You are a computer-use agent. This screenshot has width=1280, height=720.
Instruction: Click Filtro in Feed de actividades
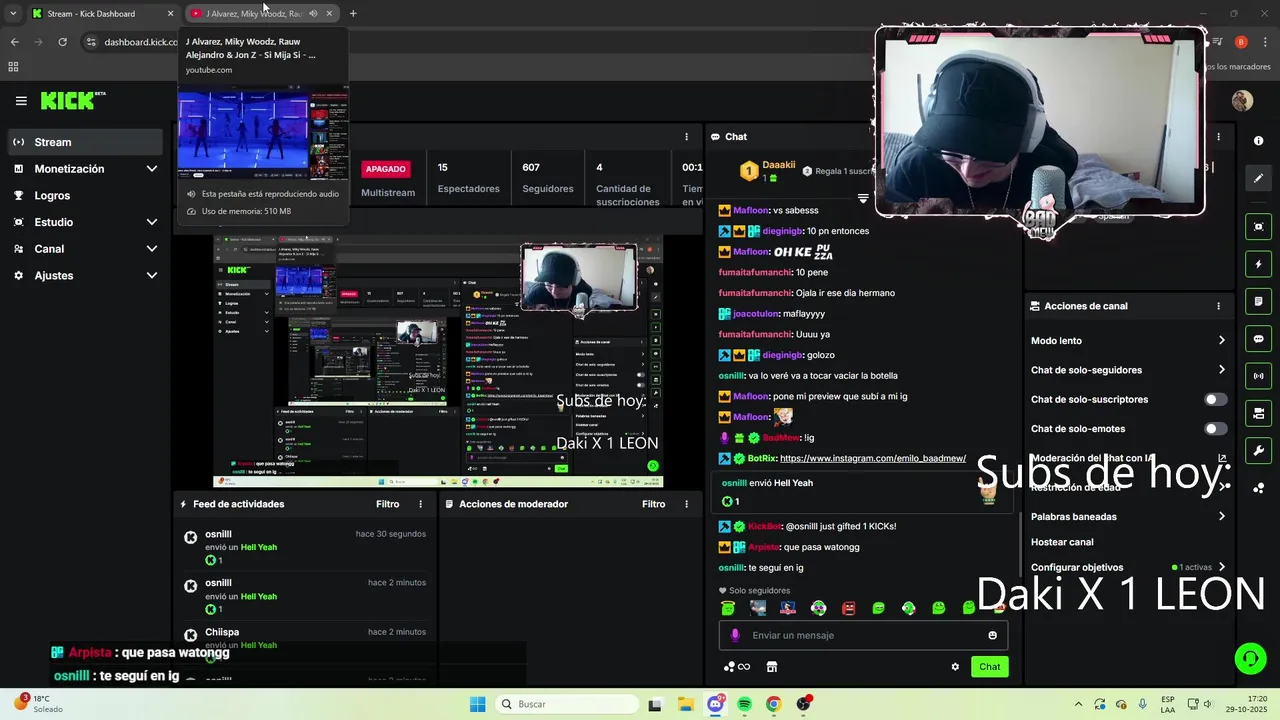[387, 504]
